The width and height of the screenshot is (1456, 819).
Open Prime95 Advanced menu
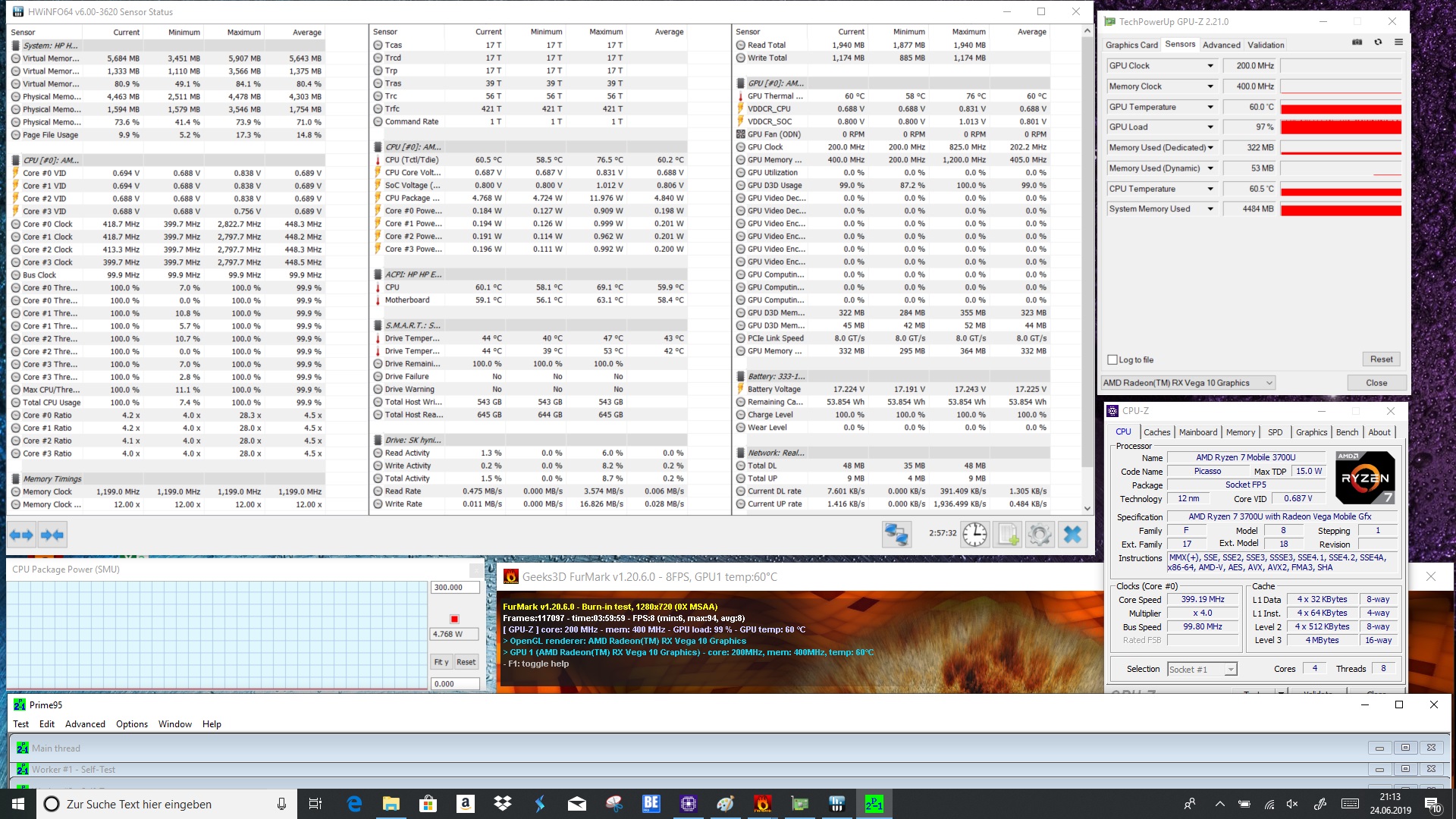85,724
